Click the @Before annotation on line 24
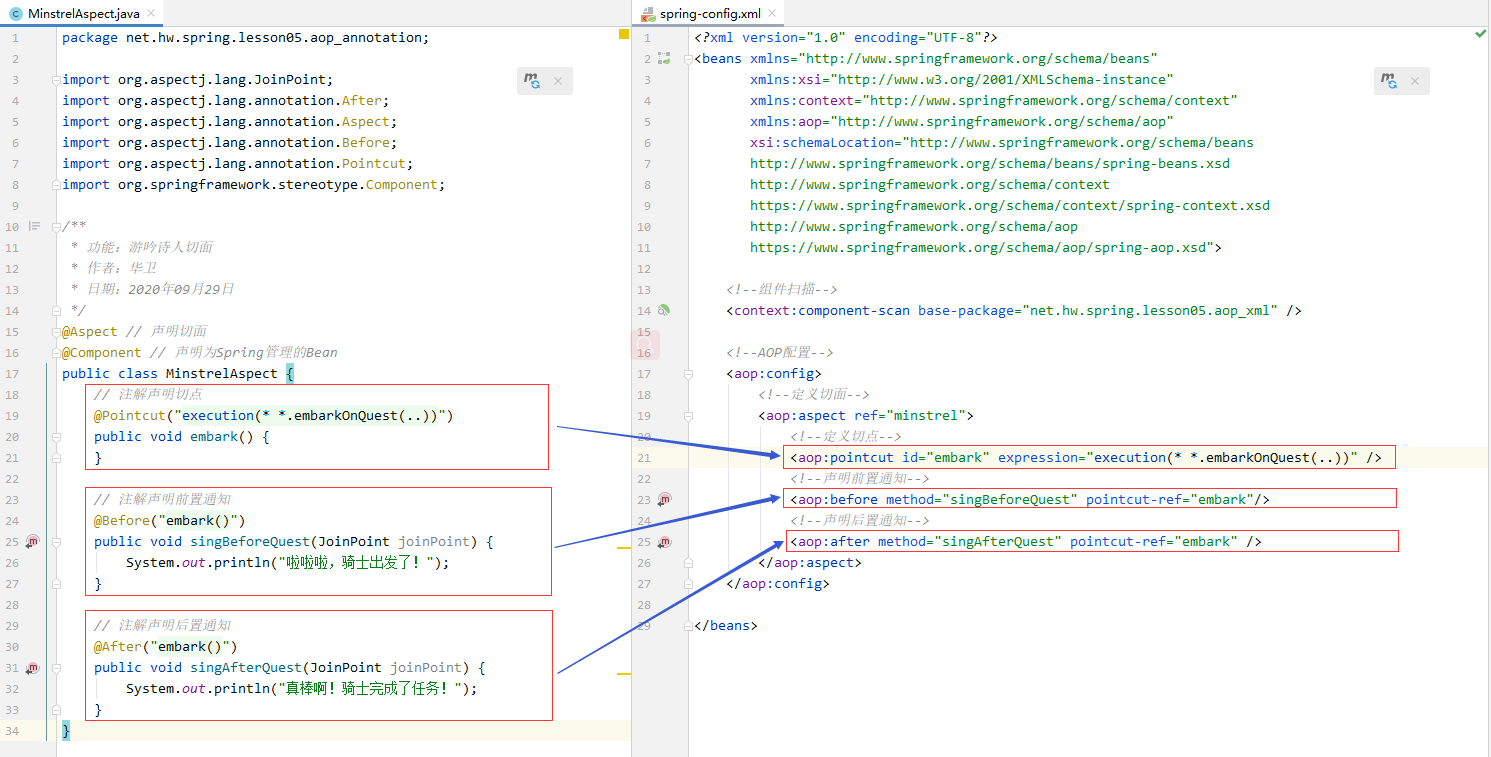 pyautogui.click(x=122, y=520)
